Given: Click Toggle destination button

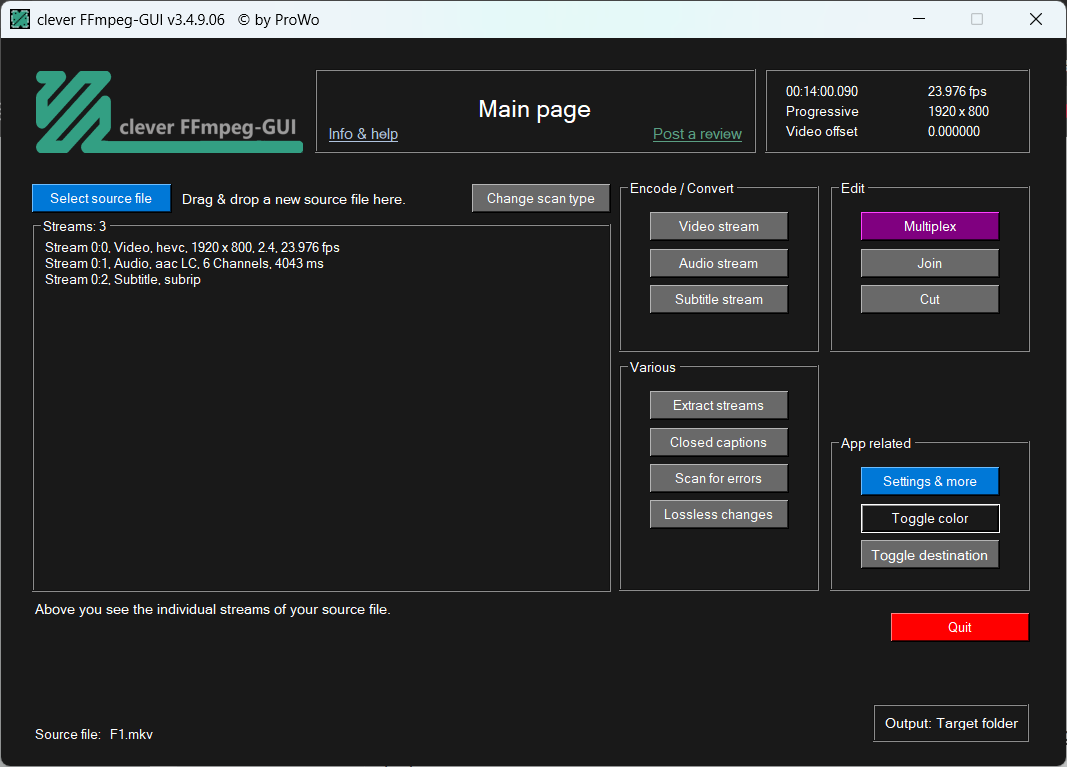Looking at the screenshot, I should coord(930,554).
